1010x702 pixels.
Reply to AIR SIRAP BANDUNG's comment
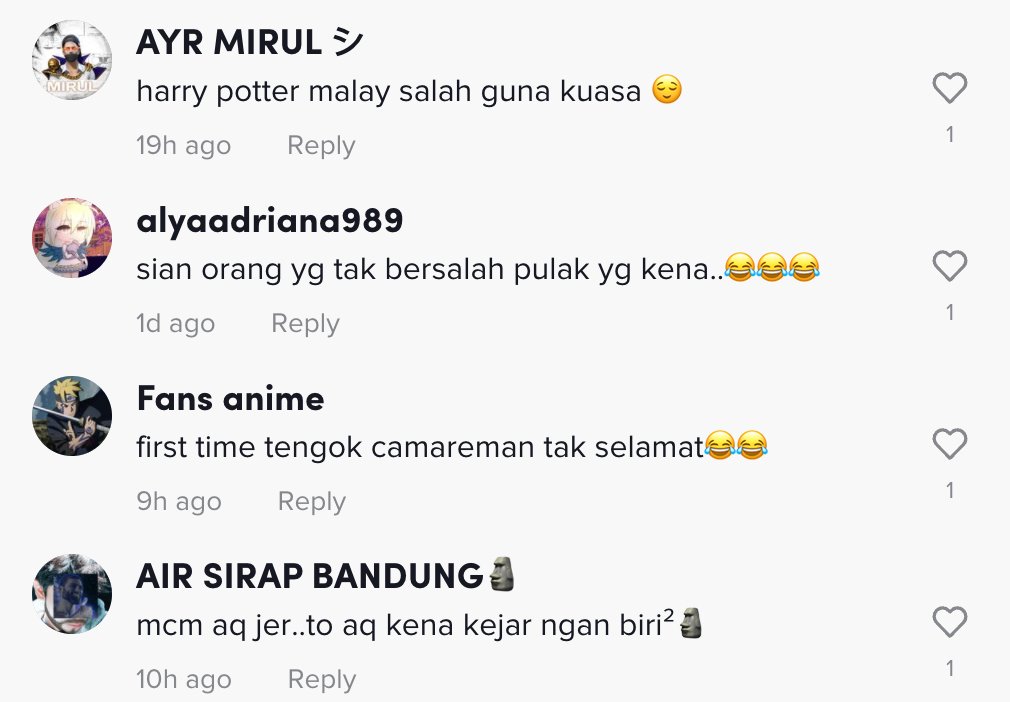[x=321, y=679]
